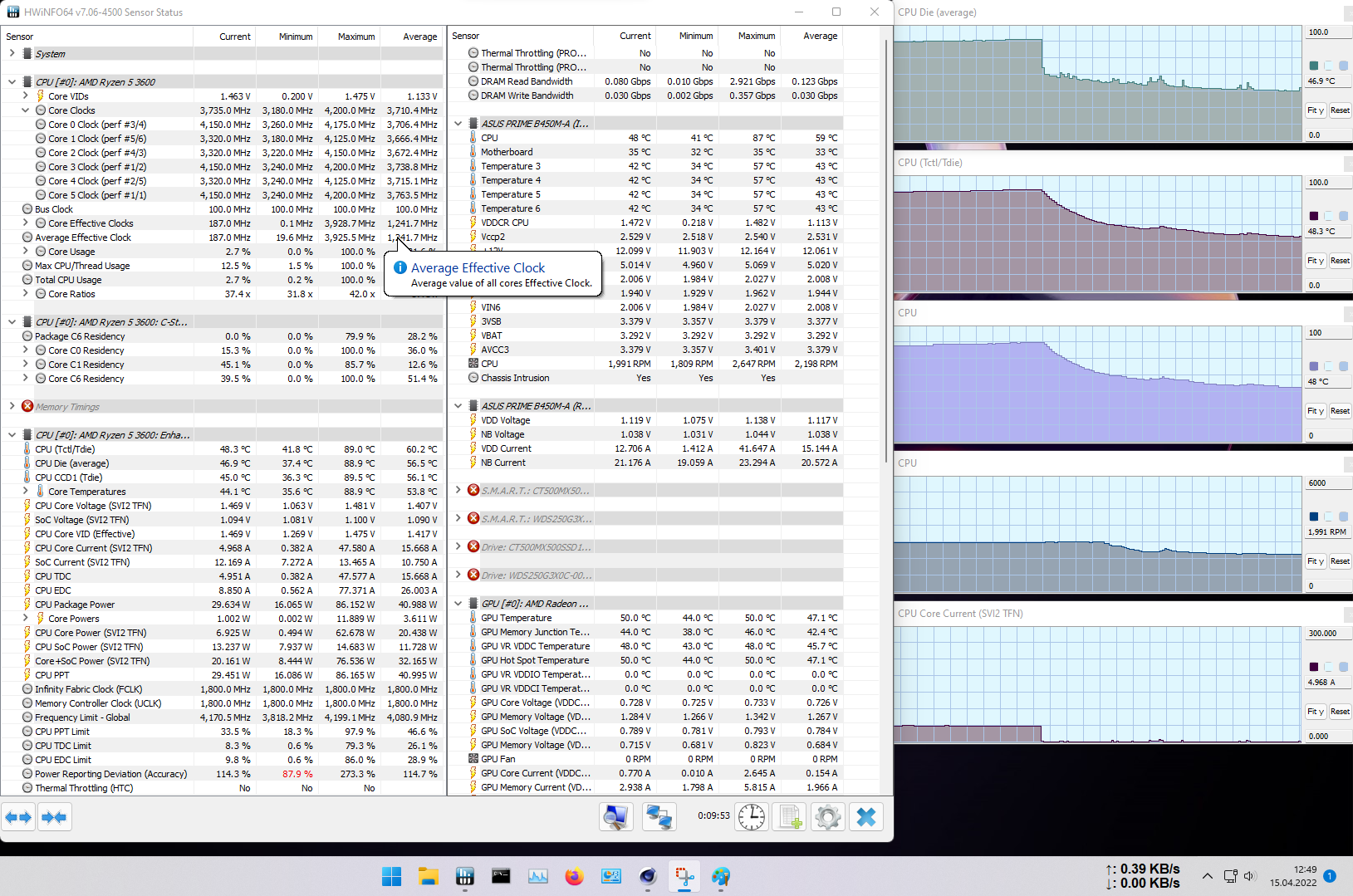Image resolution: width=1353 pixels, height=896 pixels.
Task: Open the Windows Start menu
Action: coord(391,876)
